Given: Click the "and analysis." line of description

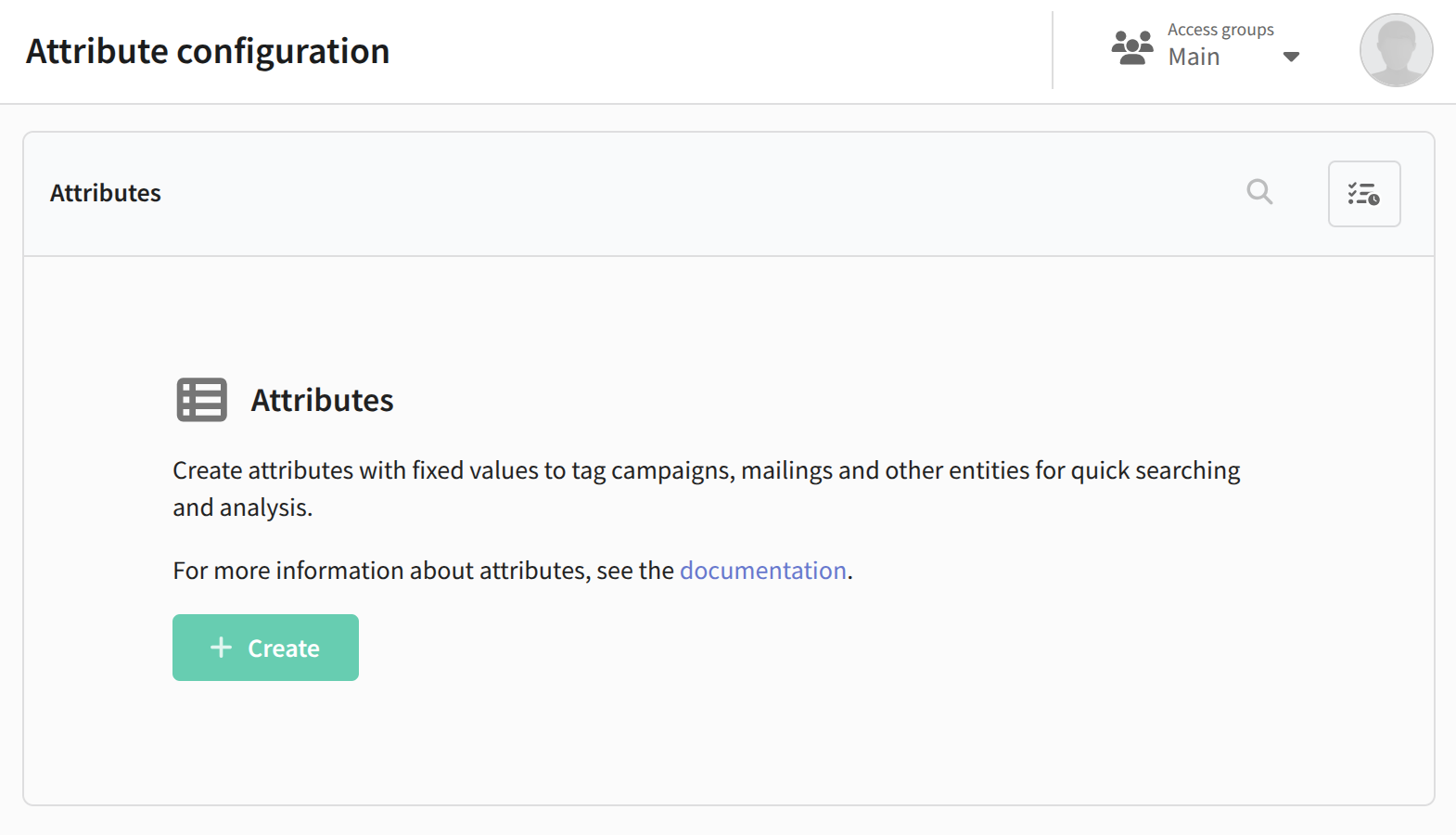Looking at the screenshot, I should pos(243,507).
